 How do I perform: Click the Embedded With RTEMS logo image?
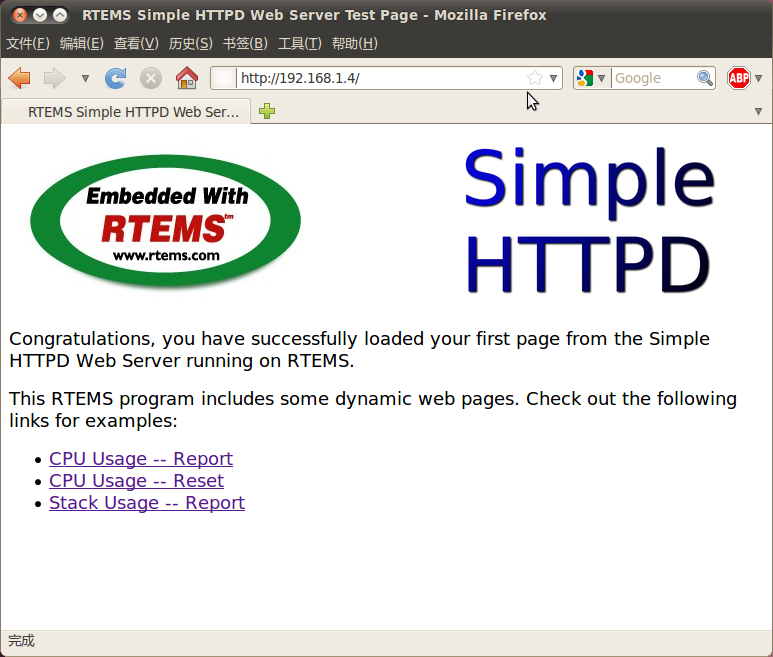(166, 221)
